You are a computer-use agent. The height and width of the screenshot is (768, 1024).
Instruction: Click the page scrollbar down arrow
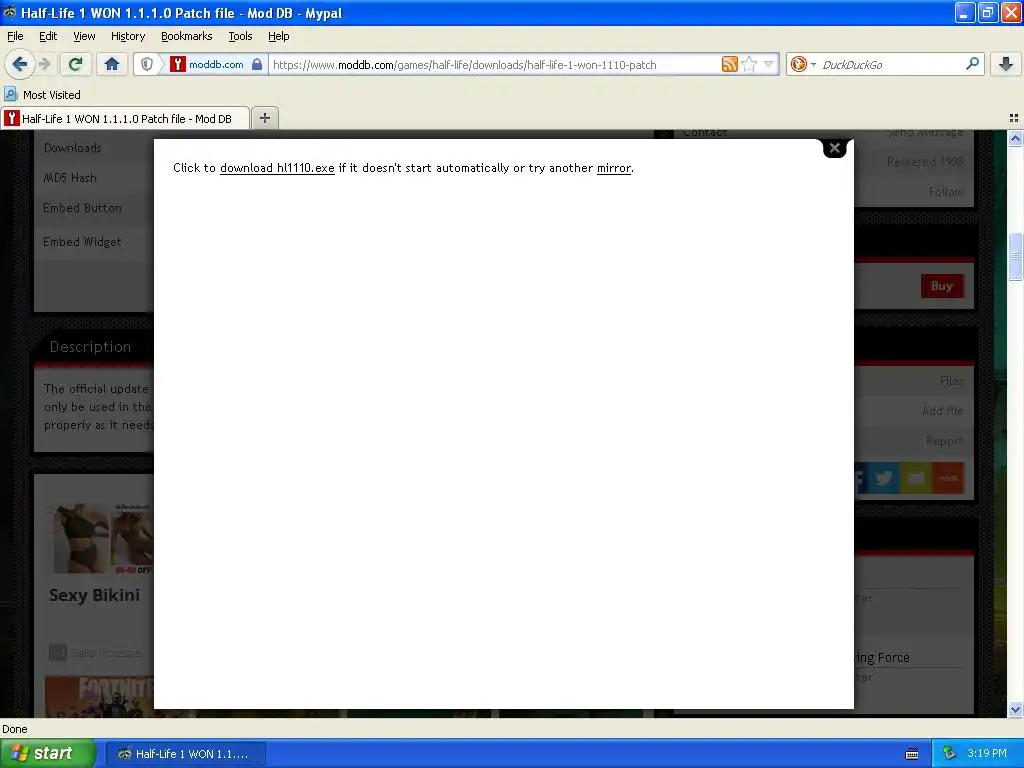[1015, 709]
